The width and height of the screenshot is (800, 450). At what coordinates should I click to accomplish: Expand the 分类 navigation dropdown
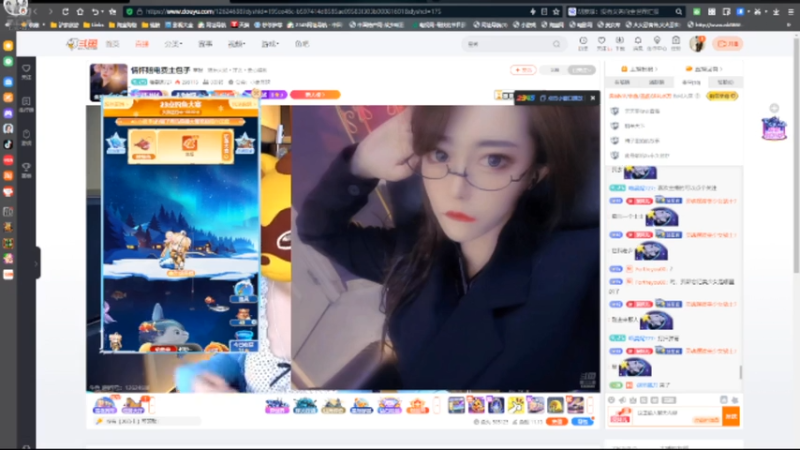[173, 44]
